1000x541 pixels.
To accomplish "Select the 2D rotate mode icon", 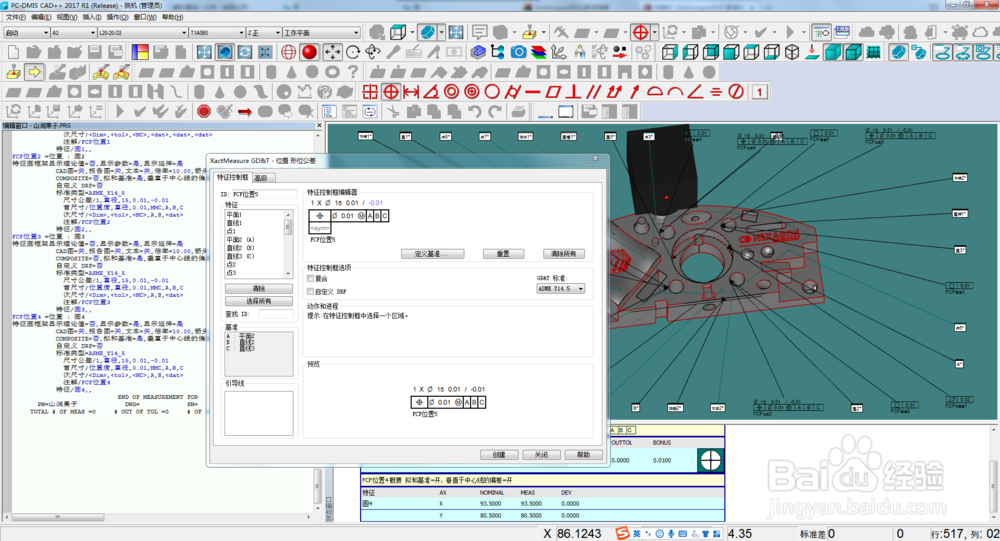I will (x=353, y=52).
